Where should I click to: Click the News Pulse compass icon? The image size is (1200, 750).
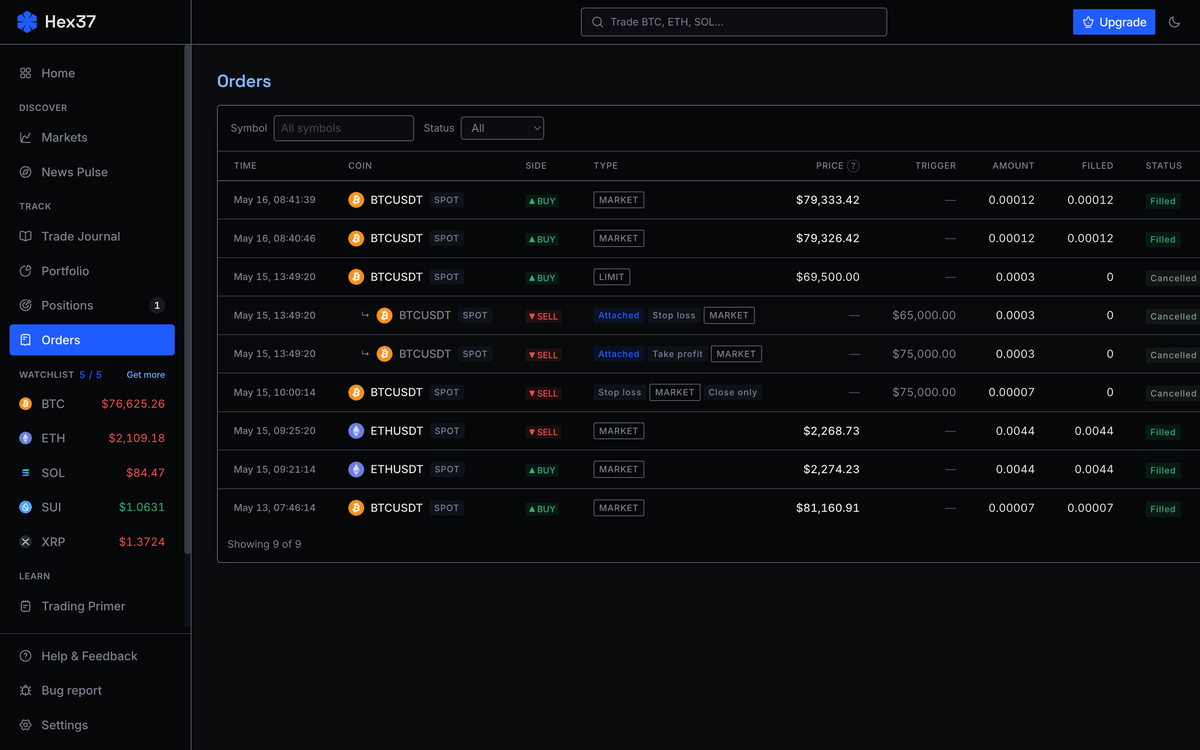click(26, 172)
